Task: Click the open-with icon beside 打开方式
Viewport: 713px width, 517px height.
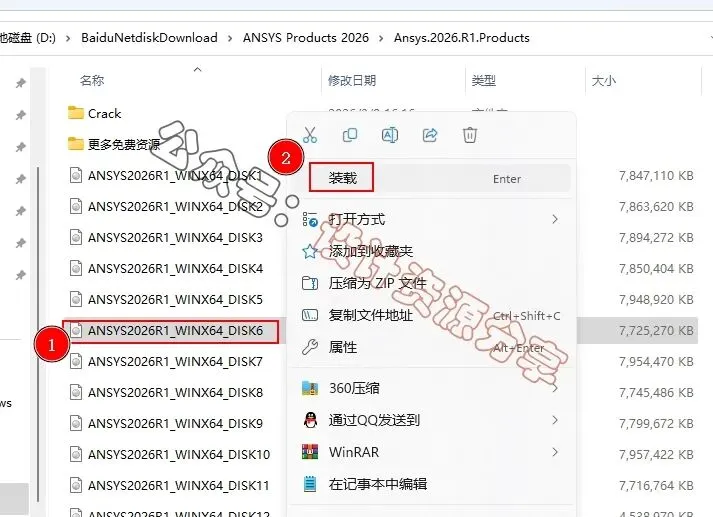Action: pos(310,220)
